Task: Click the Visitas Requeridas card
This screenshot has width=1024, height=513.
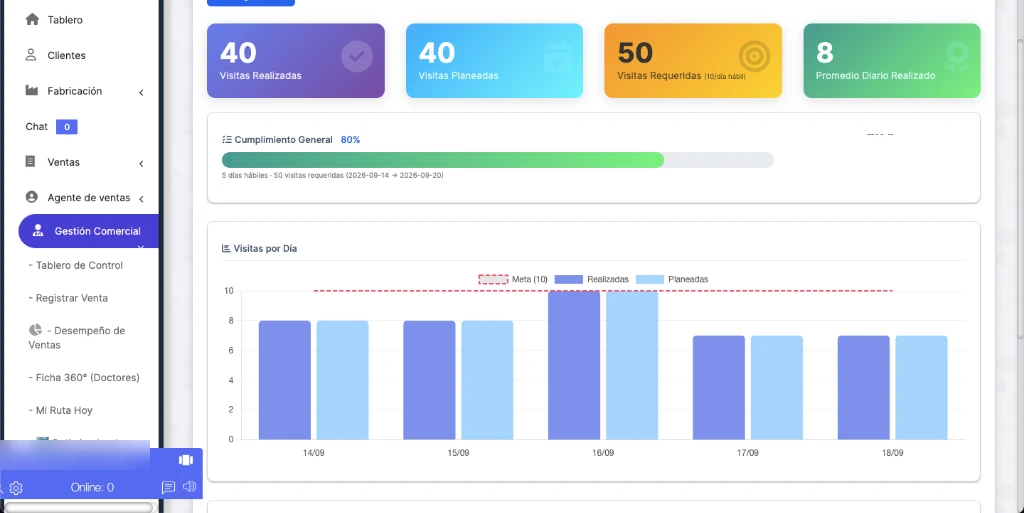Action: point(693,61)
